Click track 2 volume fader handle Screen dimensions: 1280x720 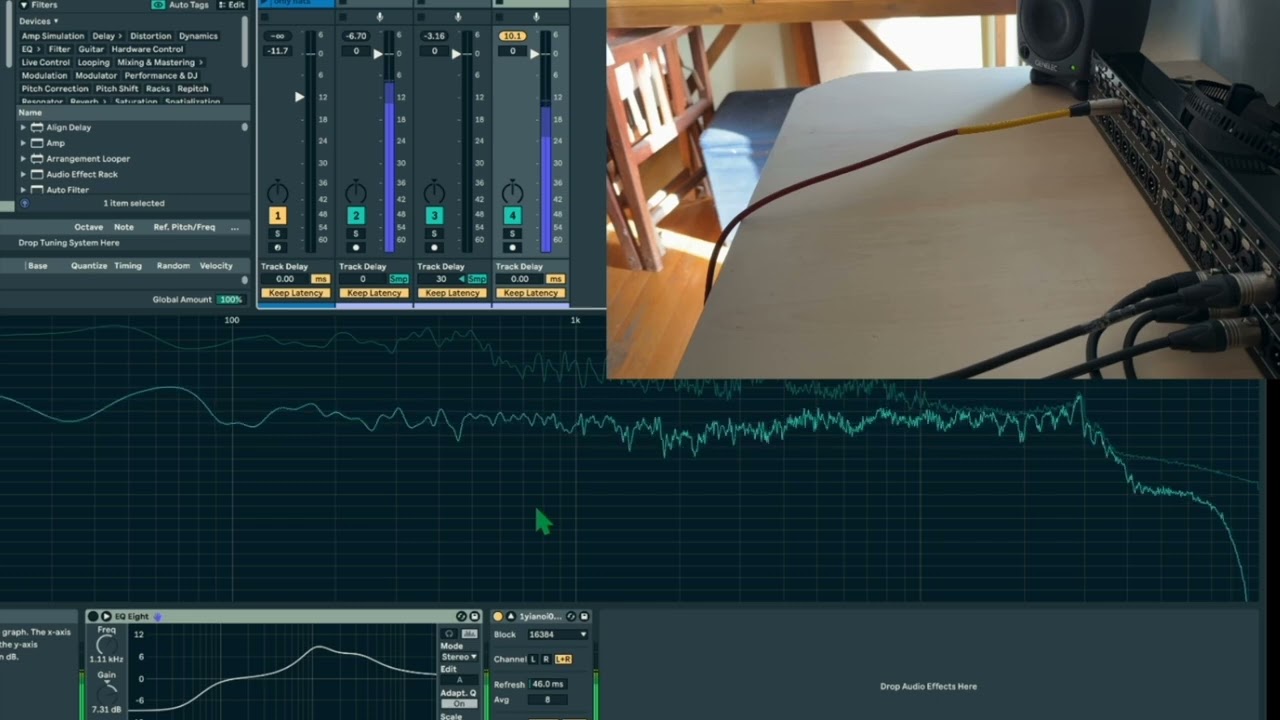[x=377, y=53]
